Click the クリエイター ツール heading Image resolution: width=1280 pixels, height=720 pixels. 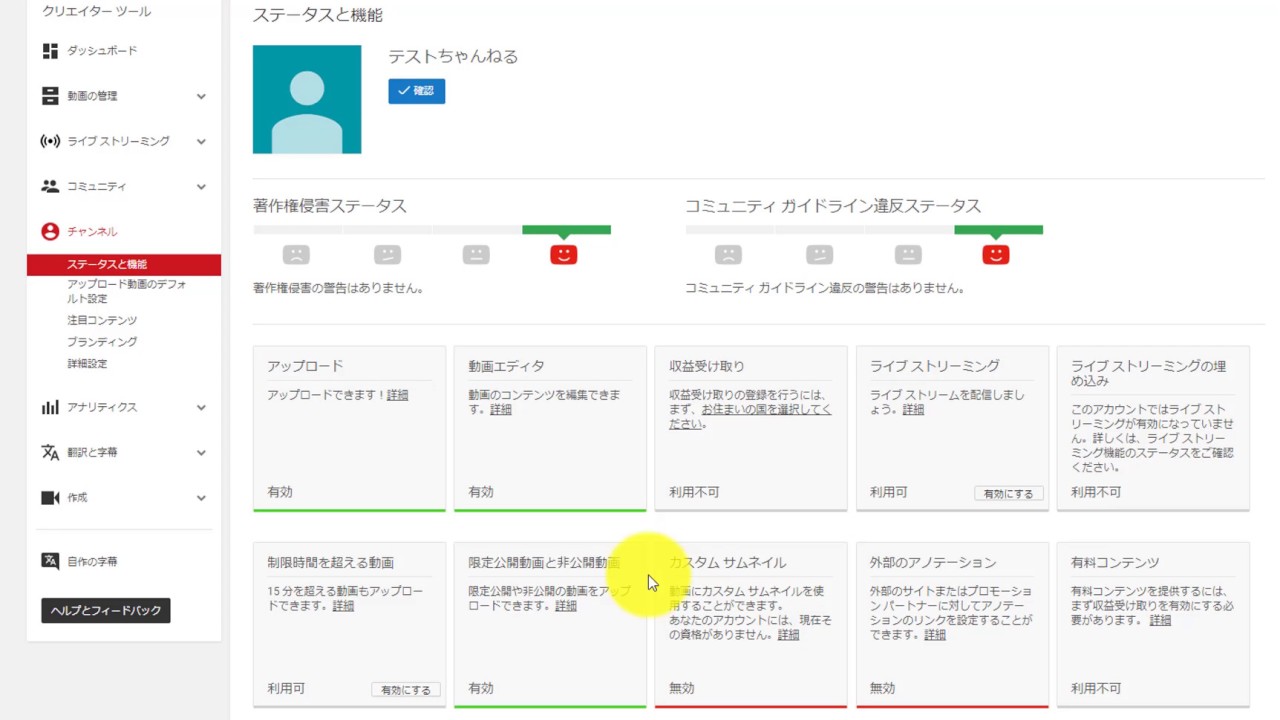(97, 11)
